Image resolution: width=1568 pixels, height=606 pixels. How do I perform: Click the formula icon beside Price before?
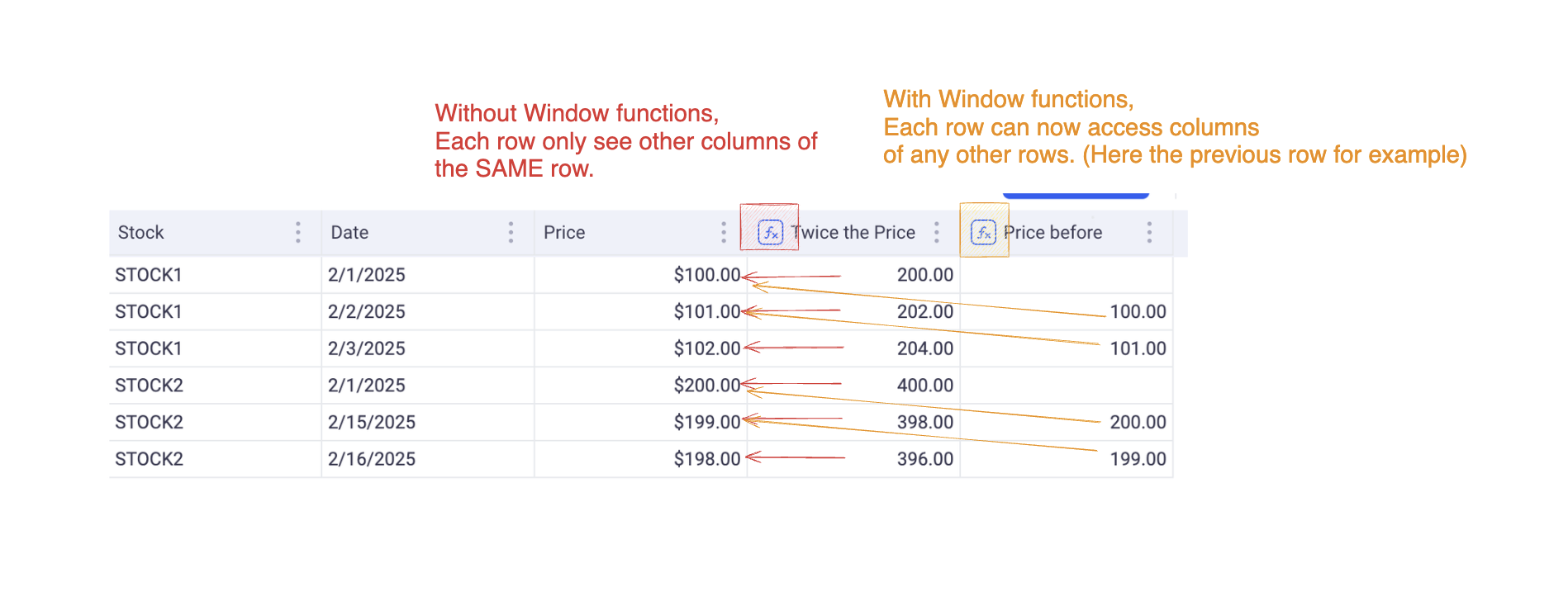(x=983, y=233)
